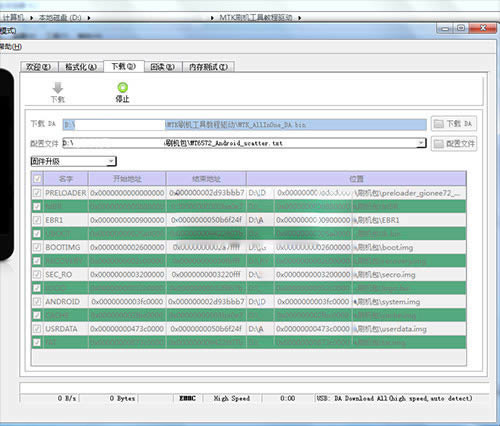Click the Download DA path field

244,125
